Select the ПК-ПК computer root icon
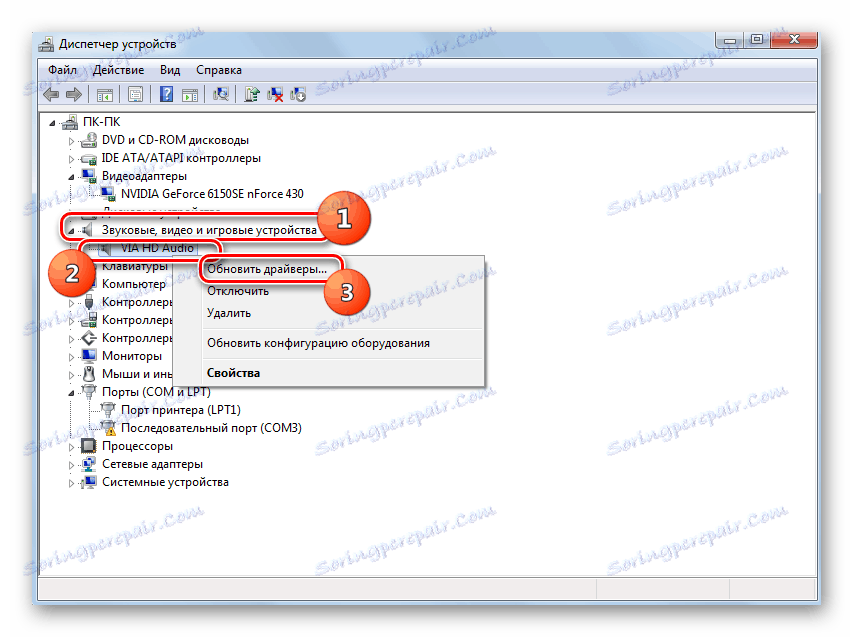 70,122
